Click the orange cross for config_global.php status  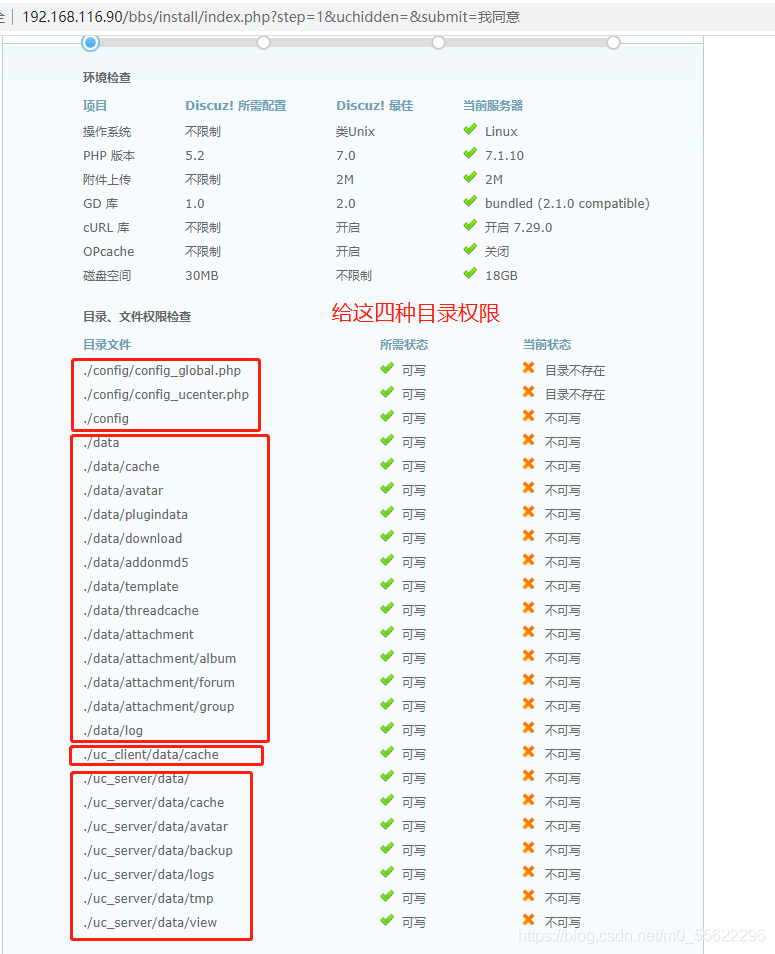coord(529,368)
